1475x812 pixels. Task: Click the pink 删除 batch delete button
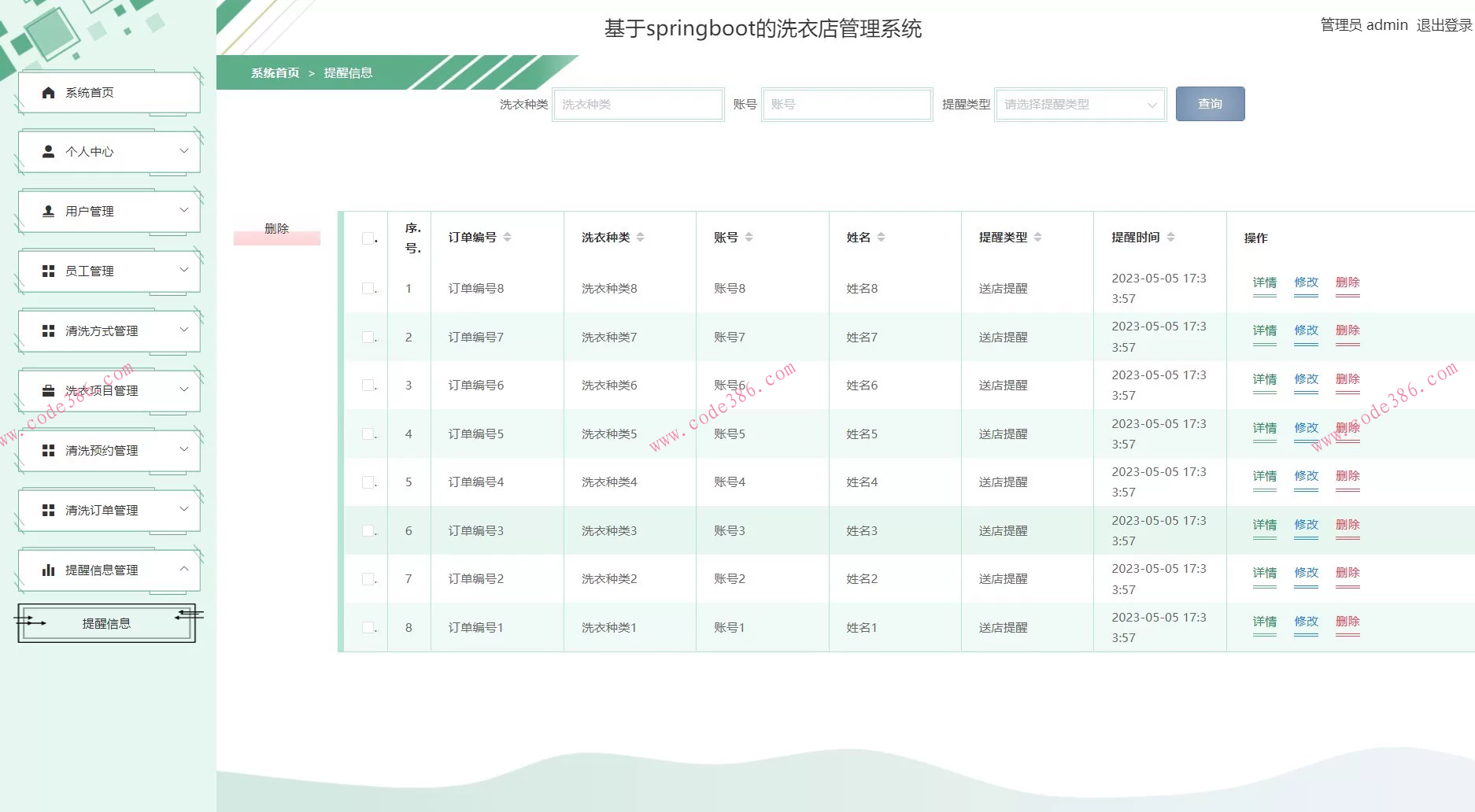(276, 230)
